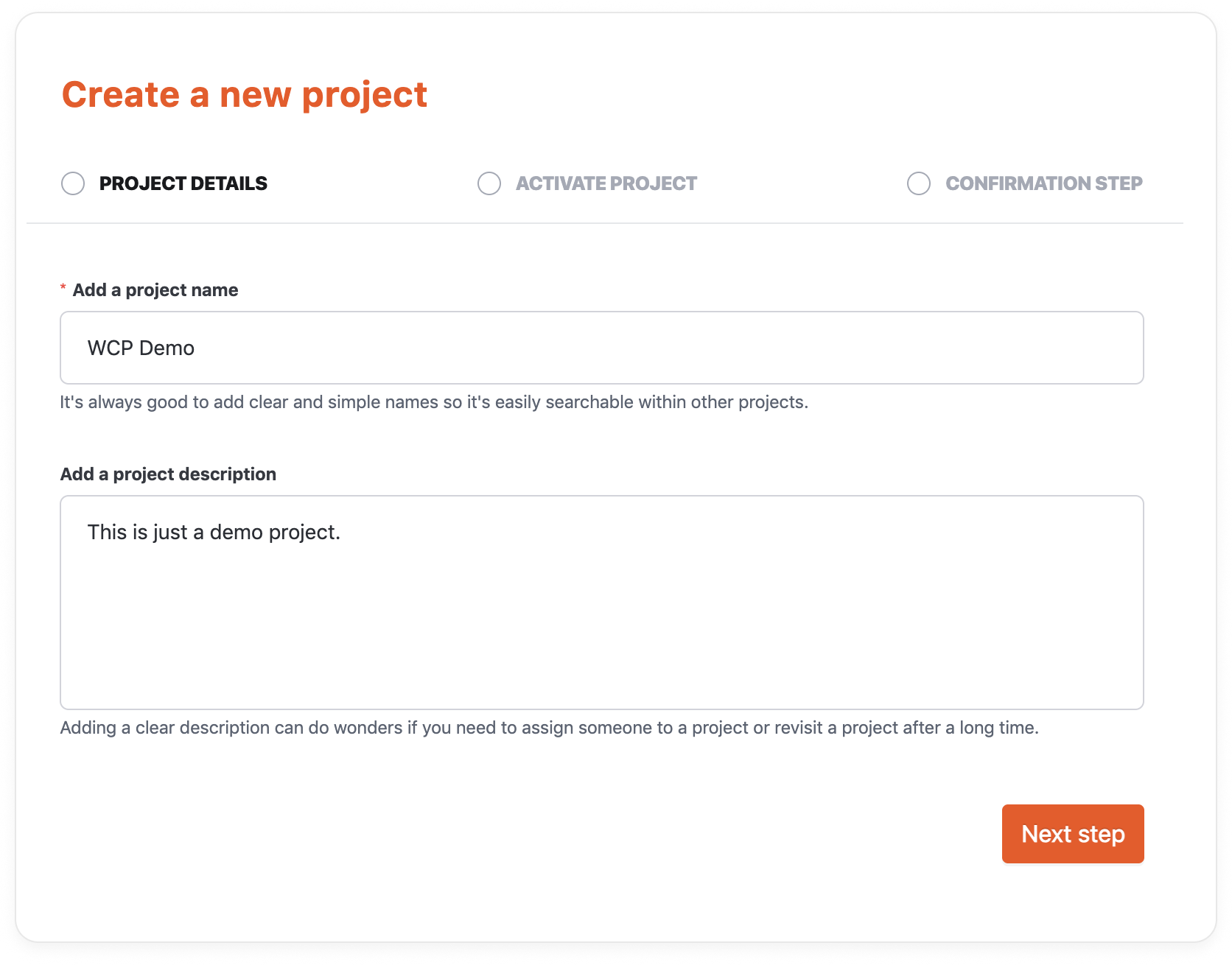Click the CONFIRMATION STEP step circle
This screenshot has height=965, width=1232.
[918, 183]
